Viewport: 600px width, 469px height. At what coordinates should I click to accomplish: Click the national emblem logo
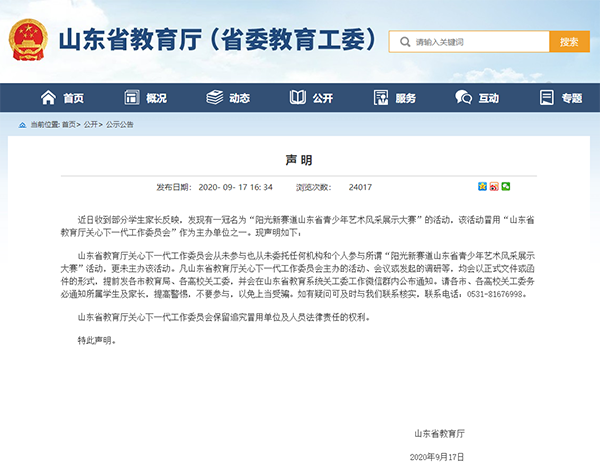point(30,41)
